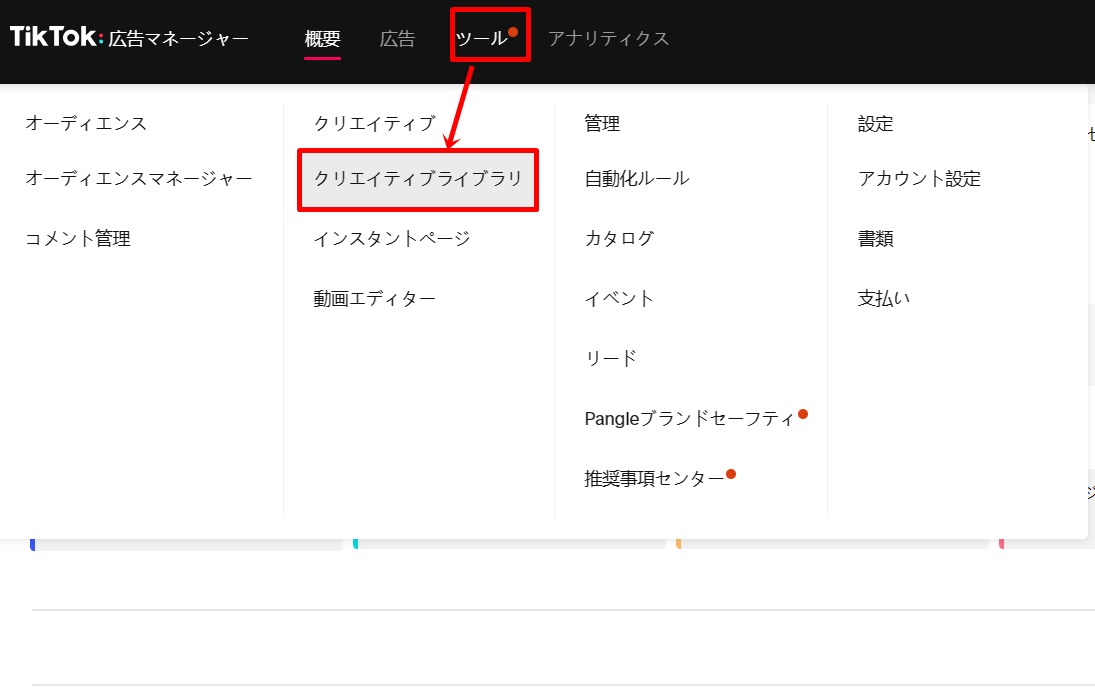Image resolution: width=1095 pixels, height=690 pixels.
Task: Open 自動化ルール under 管理
Action: click(x=636, y=179)
